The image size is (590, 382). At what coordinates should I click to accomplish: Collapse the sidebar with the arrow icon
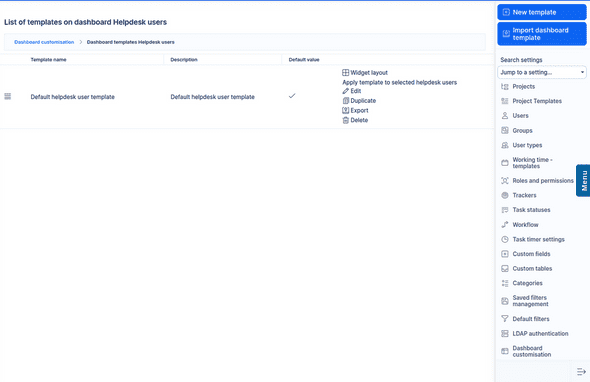tap(581, 372)
